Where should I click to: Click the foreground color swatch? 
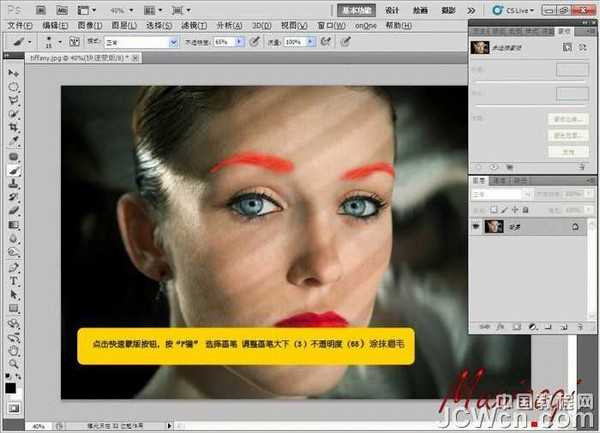(x=11, y=386)
